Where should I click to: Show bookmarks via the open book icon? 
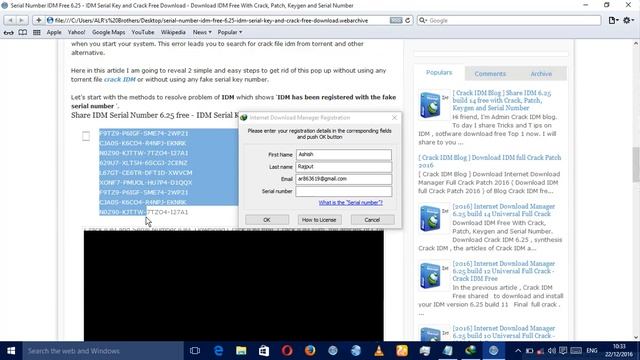click(23, 32)
